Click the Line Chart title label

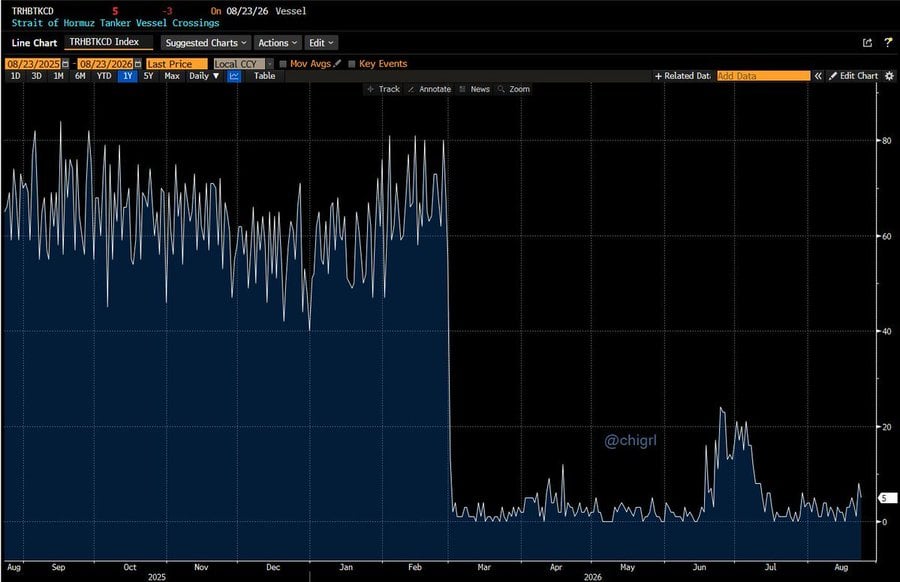coord(34,43)
